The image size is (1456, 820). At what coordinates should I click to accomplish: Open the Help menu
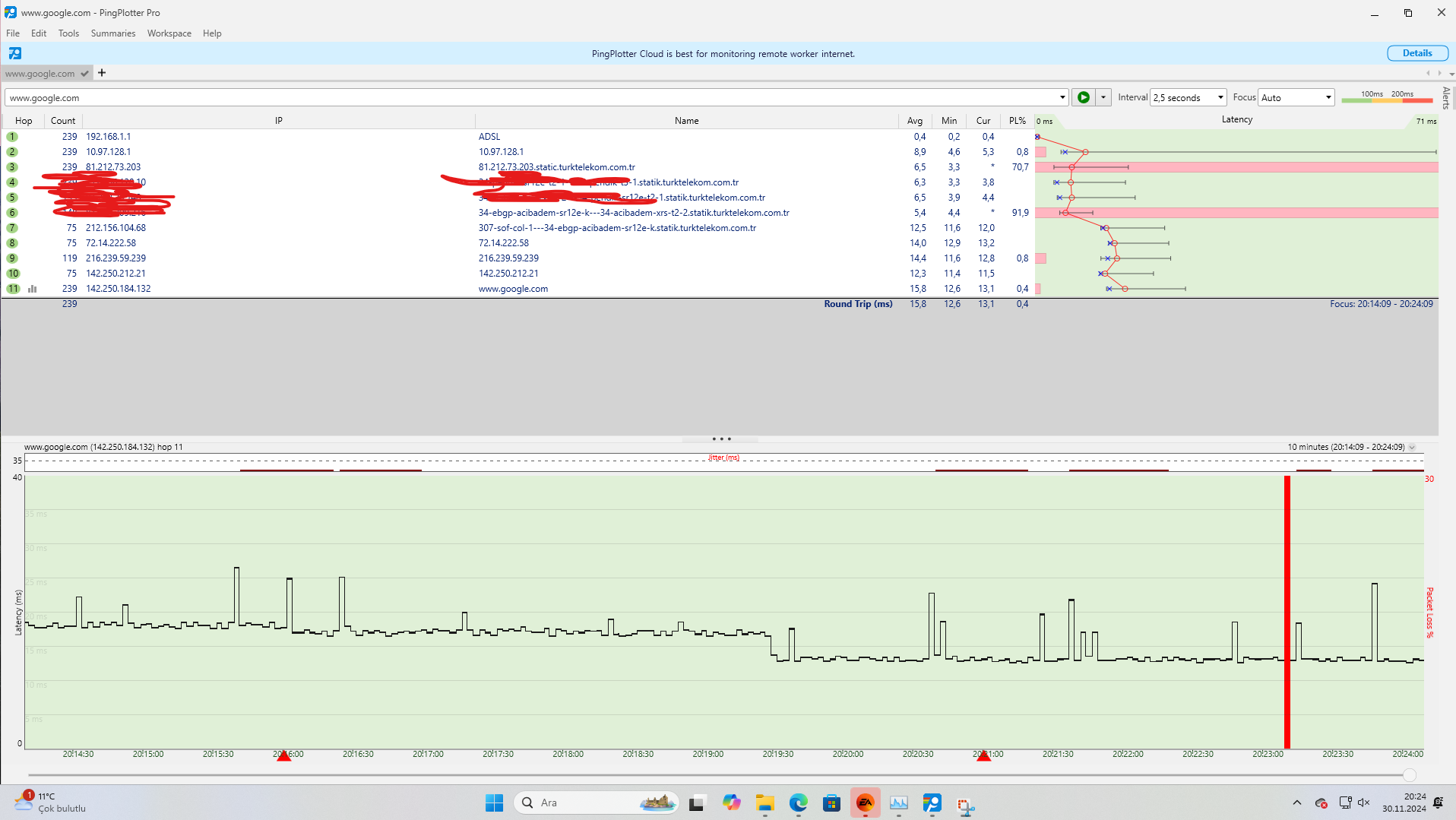[212, 33]
